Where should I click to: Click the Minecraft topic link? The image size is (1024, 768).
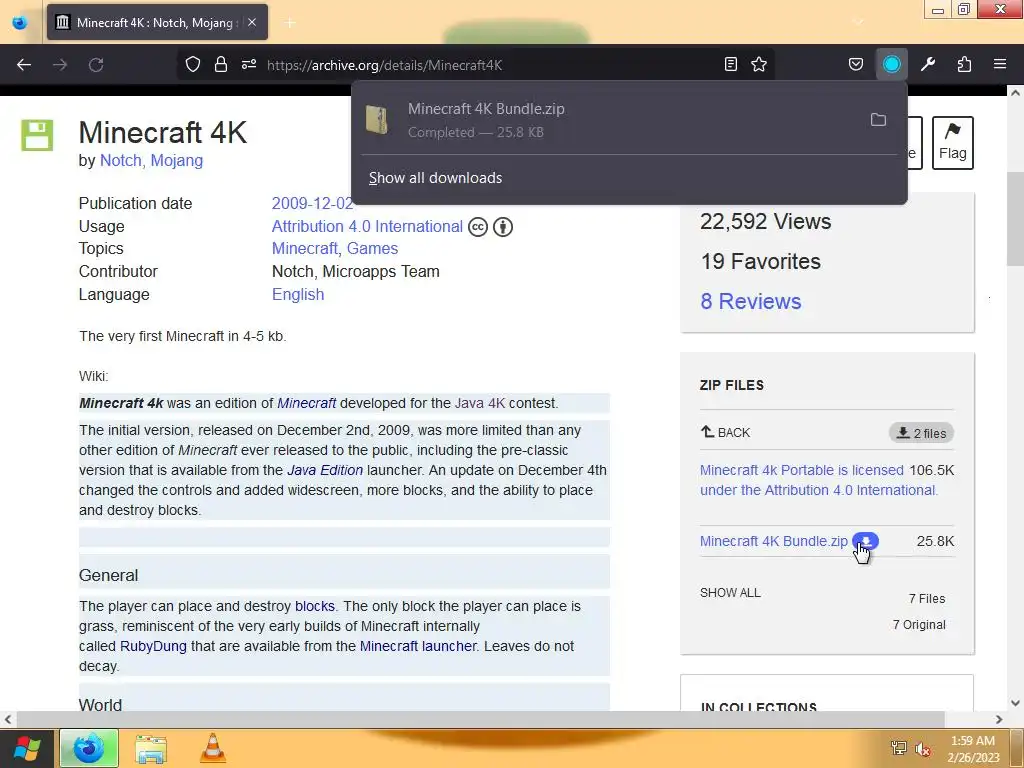(305, 249)
